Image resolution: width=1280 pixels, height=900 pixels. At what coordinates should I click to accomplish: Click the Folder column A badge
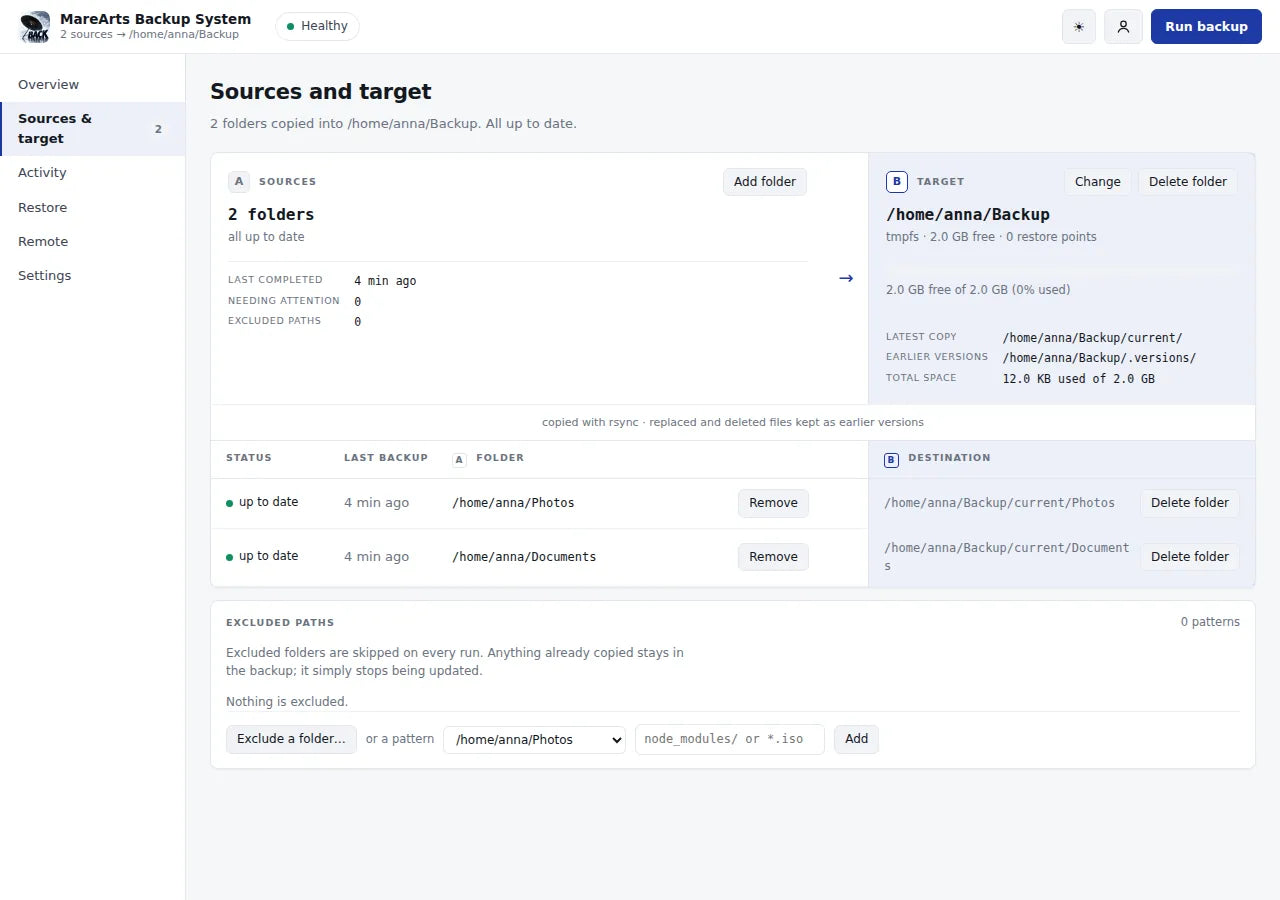460,460
